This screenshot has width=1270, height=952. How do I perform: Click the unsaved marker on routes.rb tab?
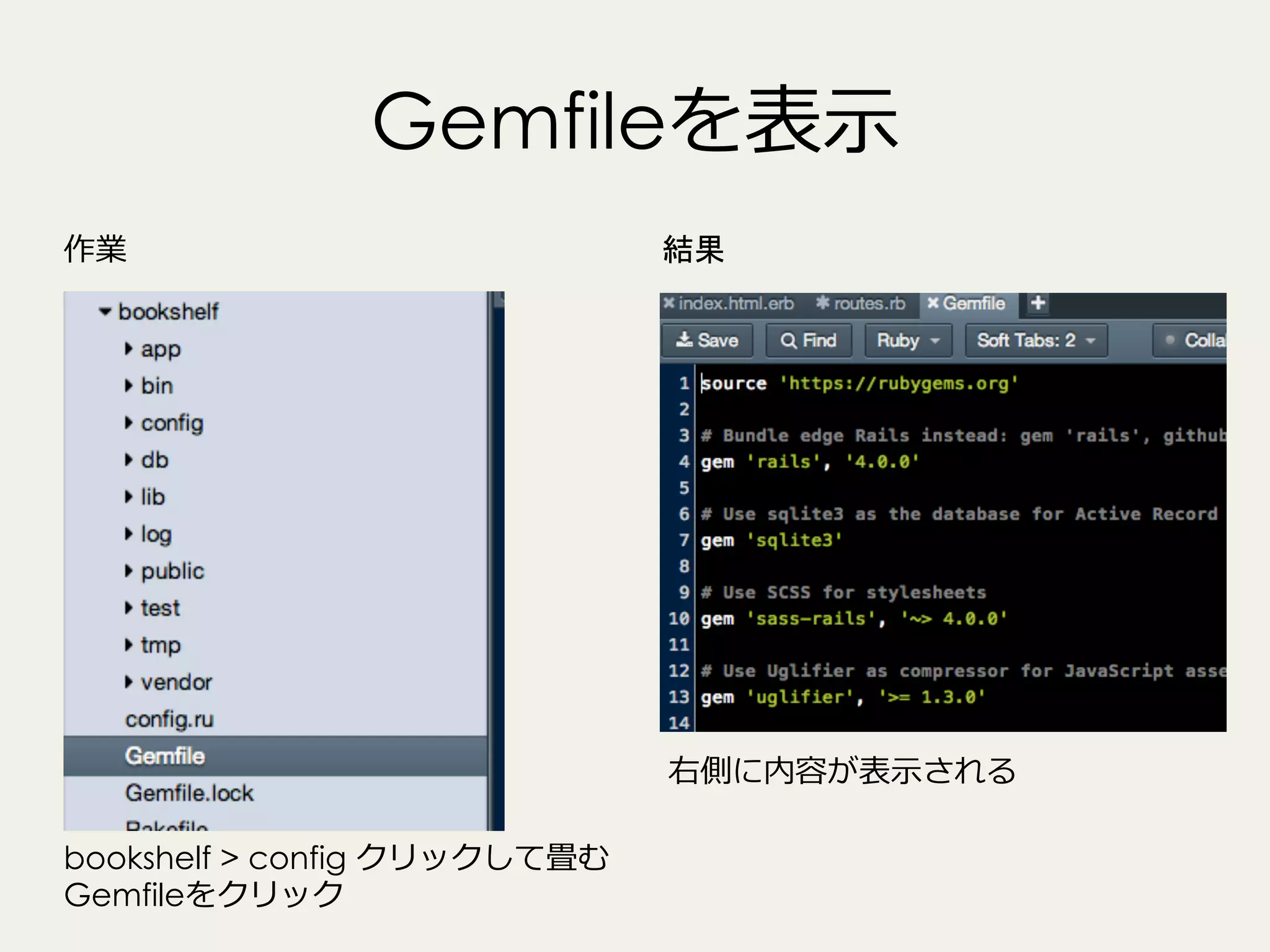click(822, 302)
